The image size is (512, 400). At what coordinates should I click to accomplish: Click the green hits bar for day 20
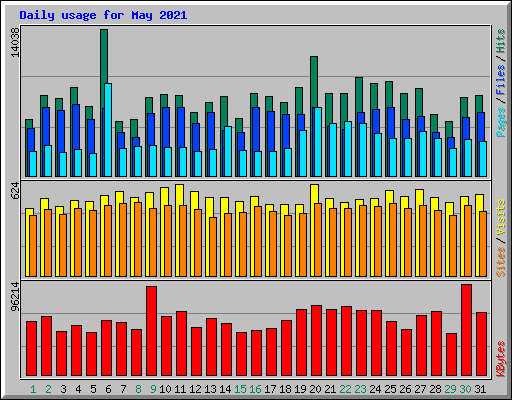[x=314, y=82]
